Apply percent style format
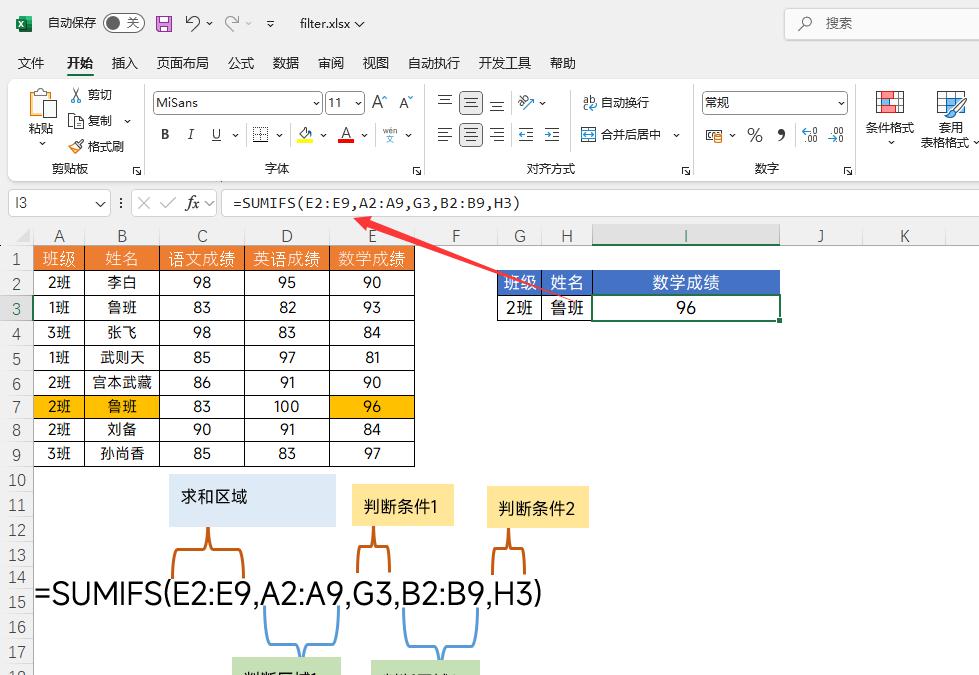Image resolution: width=979 pixels, height=675 pixels. [755, 135]
